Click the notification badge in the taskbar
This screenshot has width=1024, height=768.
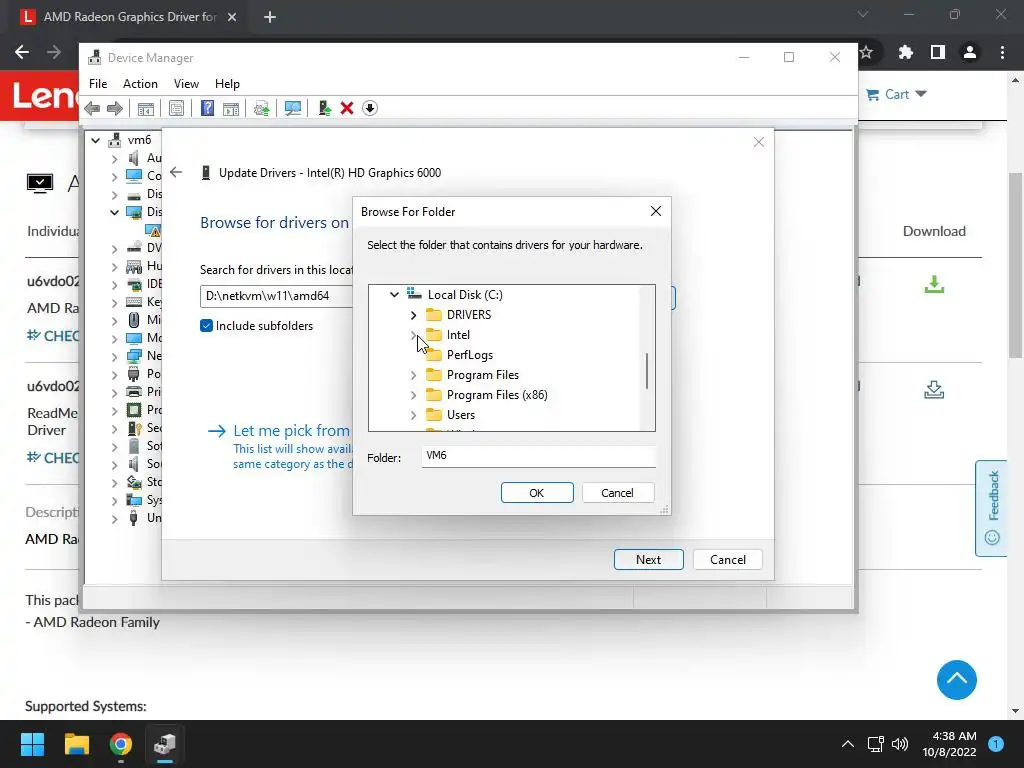tap(995, 744)
